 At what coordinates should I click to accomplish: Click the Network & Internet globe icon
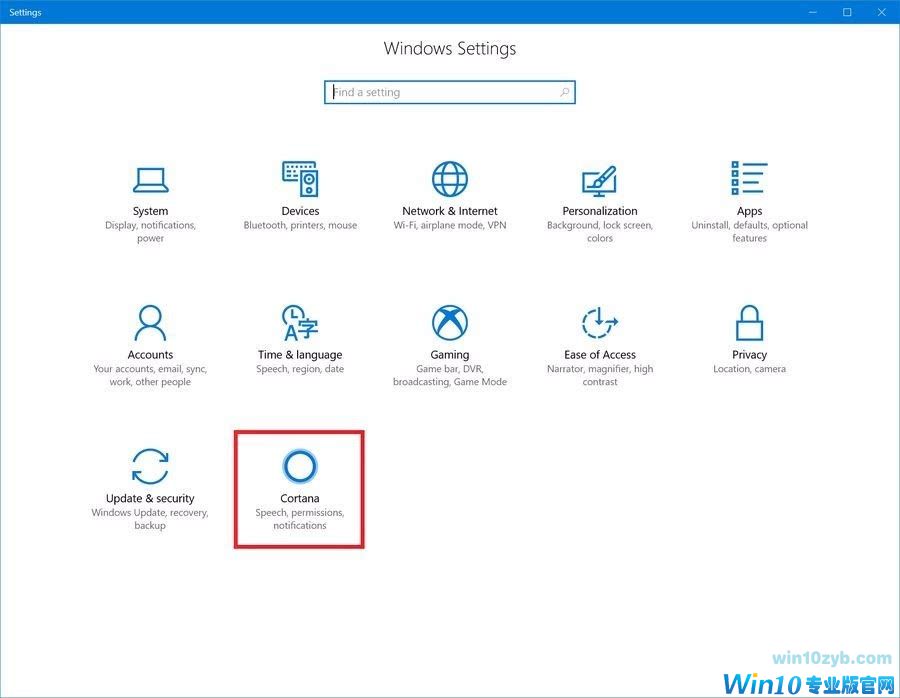coord(450,179)
